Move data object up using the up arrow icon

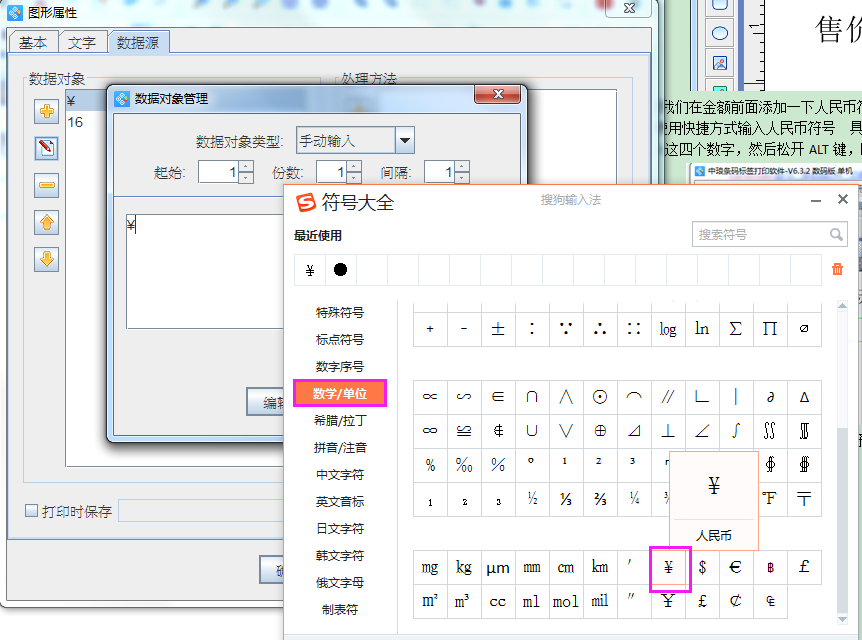(x=46, y=223)
